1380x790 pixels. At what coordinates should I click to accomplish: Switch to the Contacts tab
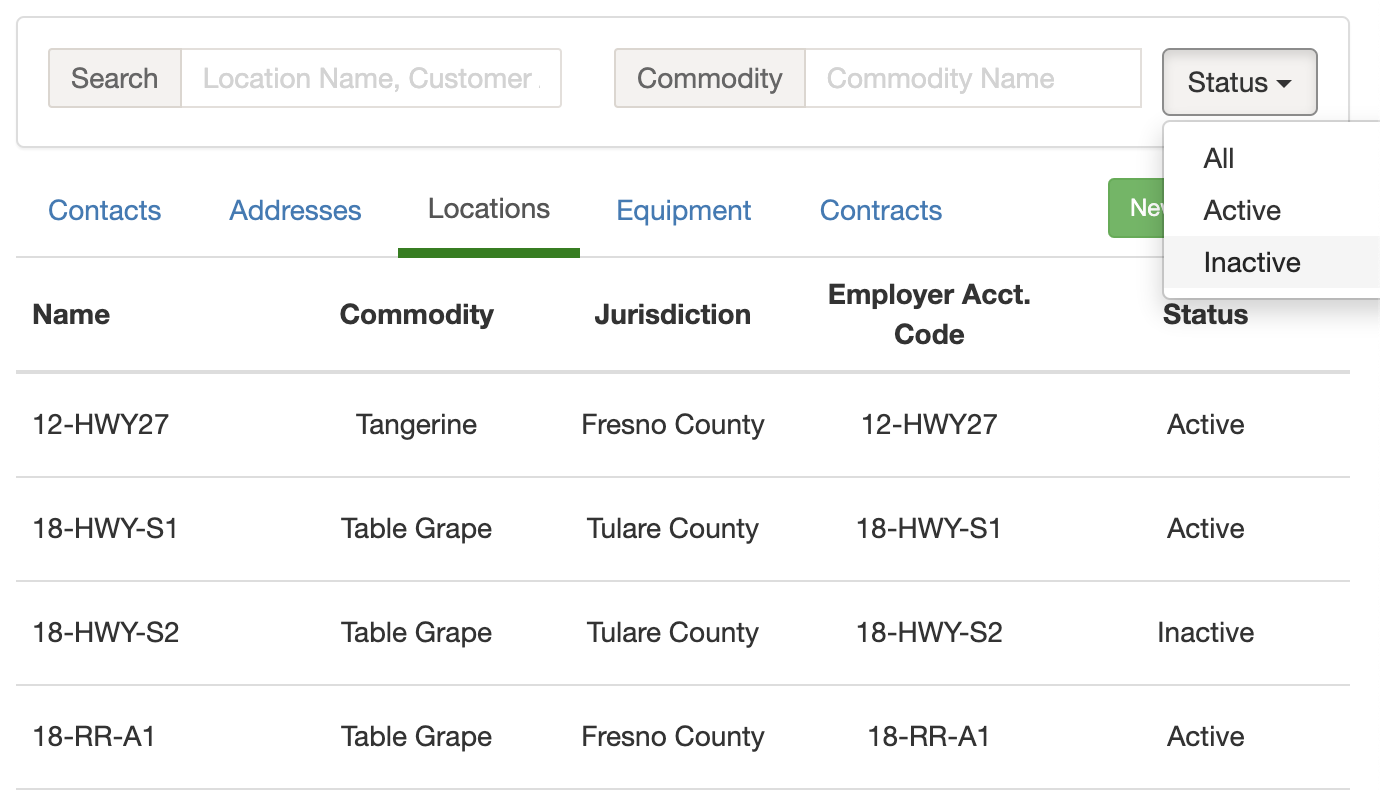tap(105, 210)
